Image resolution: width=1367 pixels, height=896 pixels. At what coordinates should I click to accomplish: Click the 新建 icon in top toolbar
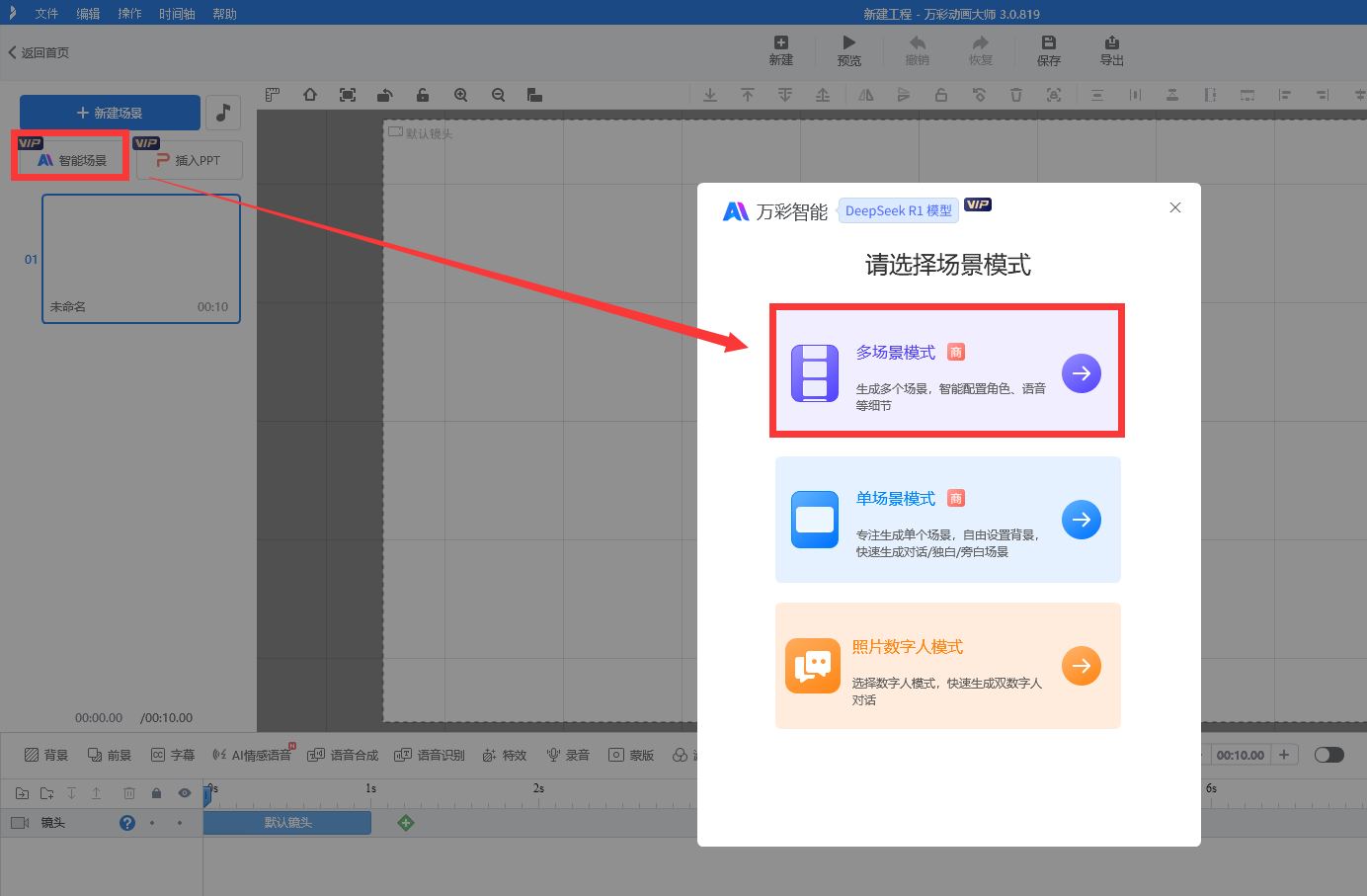coord(780,42)
